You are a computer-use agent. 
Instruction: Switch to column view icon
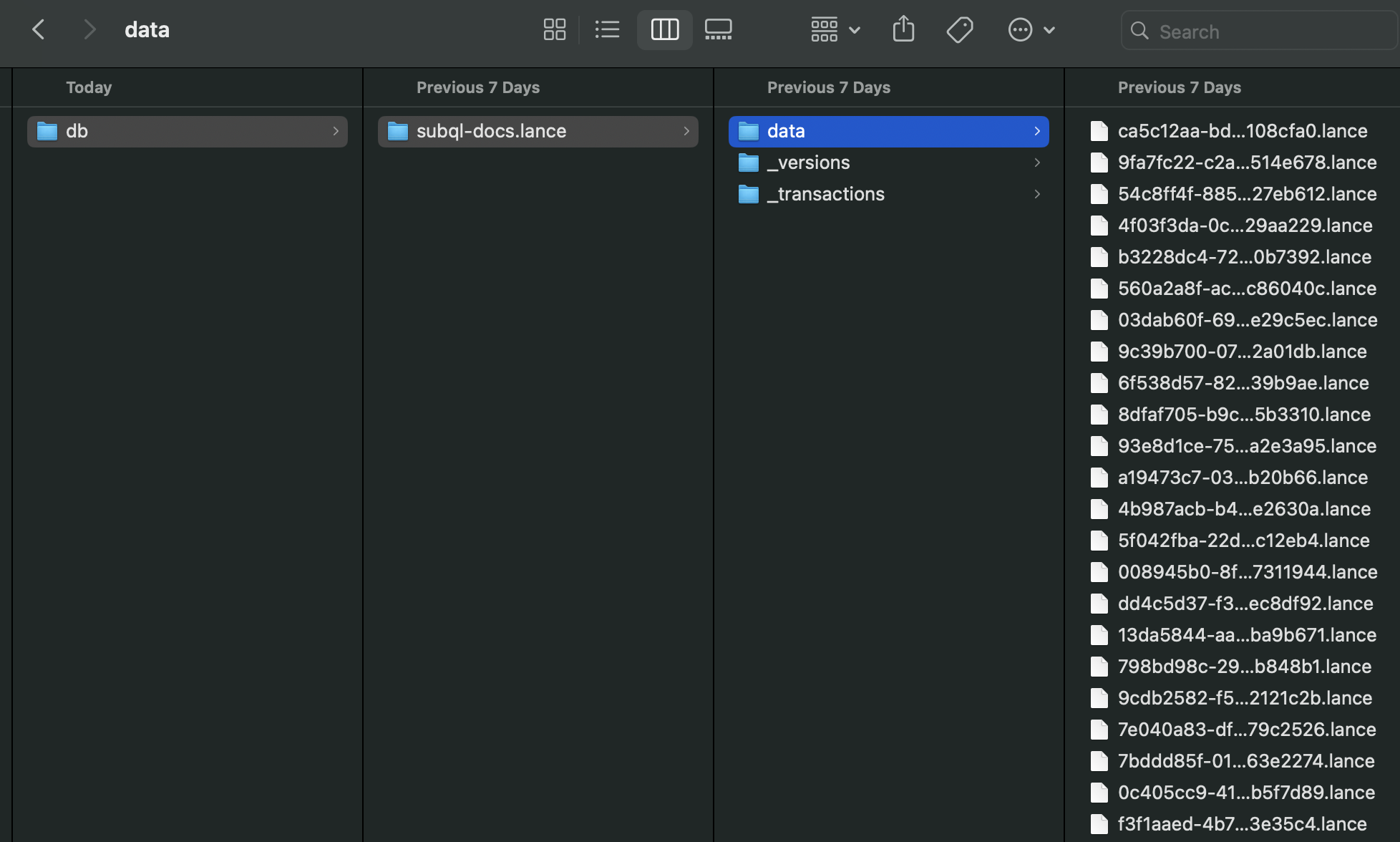tap(663, 29)
